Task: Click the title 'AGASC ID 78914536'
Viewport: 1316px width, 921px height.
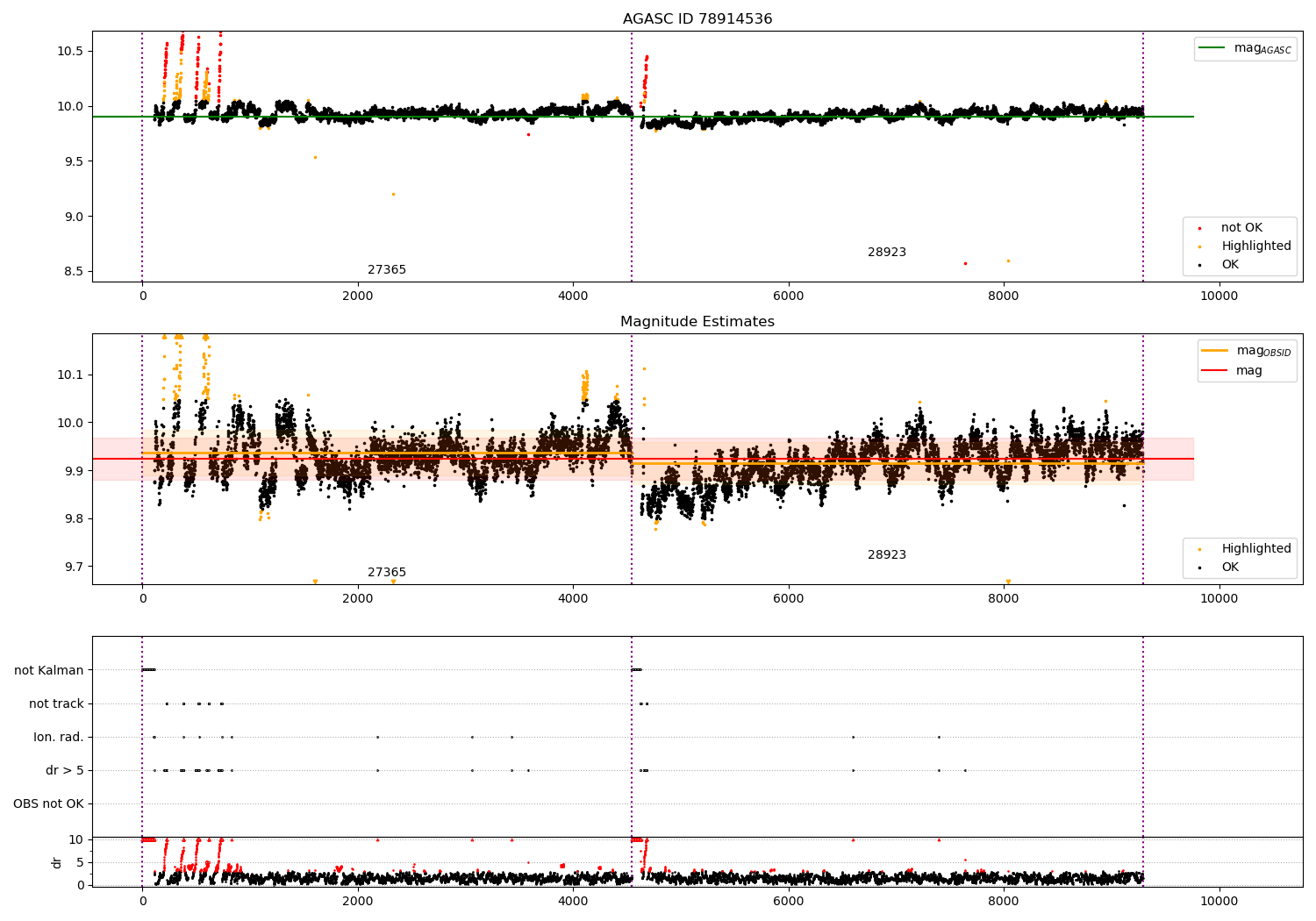Action: point(697,19)
